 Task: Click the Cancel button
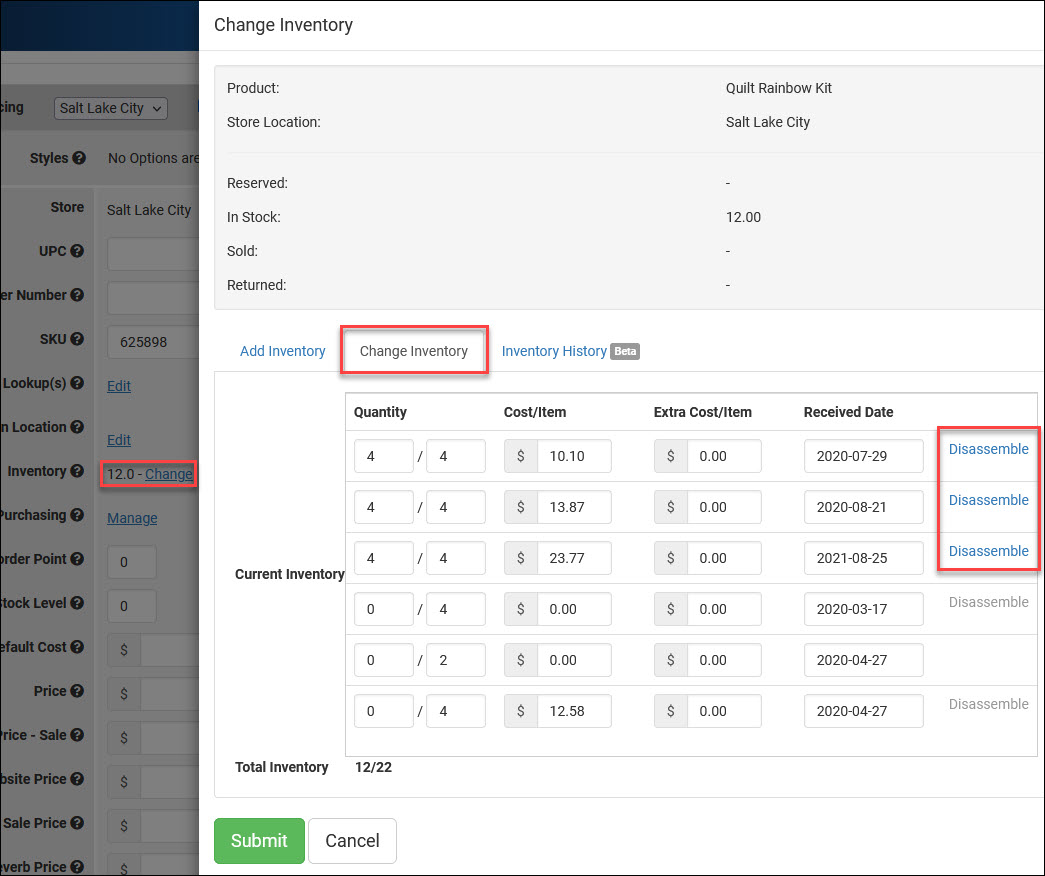(x=352, y=841)
